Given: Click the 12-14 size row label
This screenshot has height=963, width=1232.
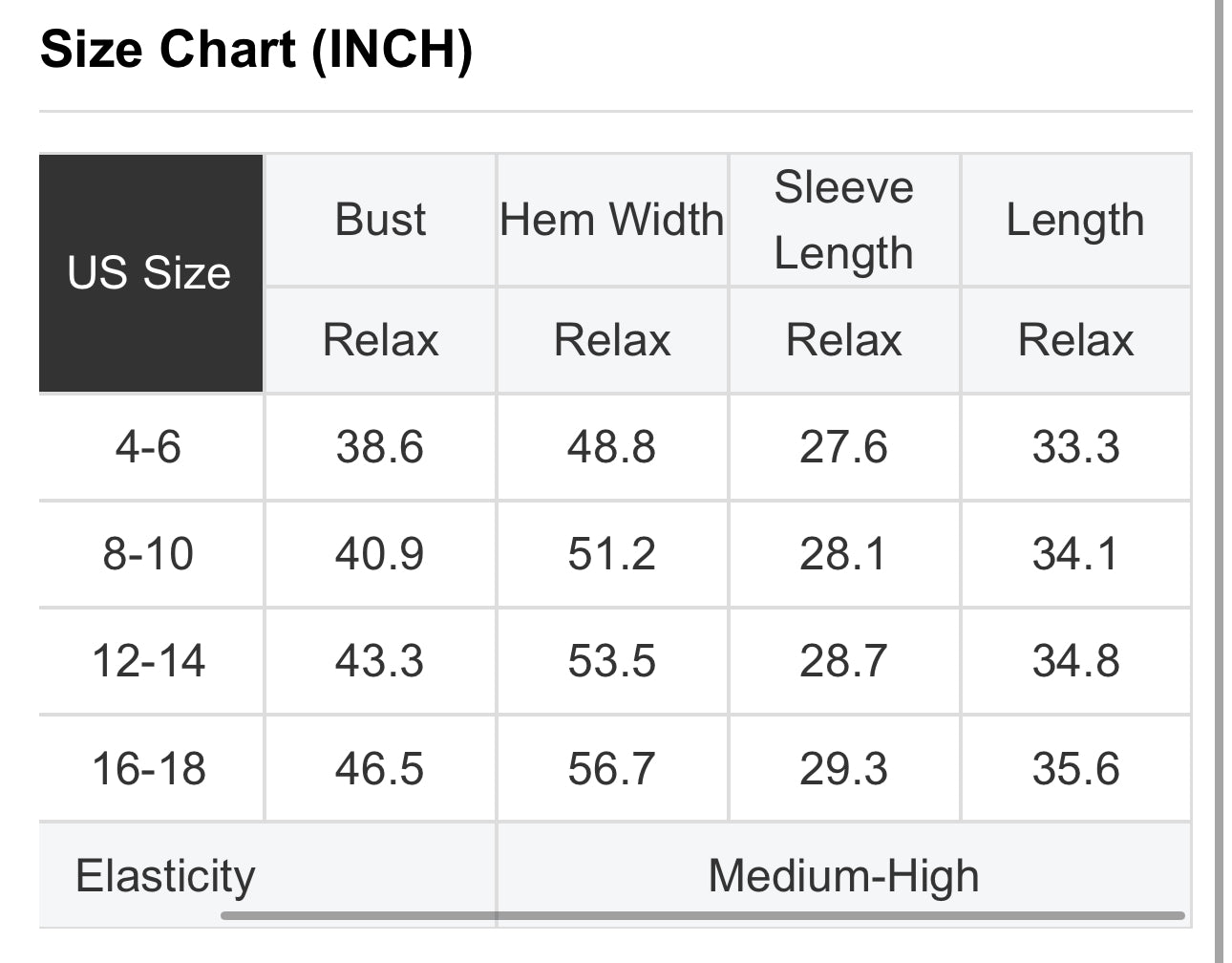Looking at the screenshot, I should point(149,661).
